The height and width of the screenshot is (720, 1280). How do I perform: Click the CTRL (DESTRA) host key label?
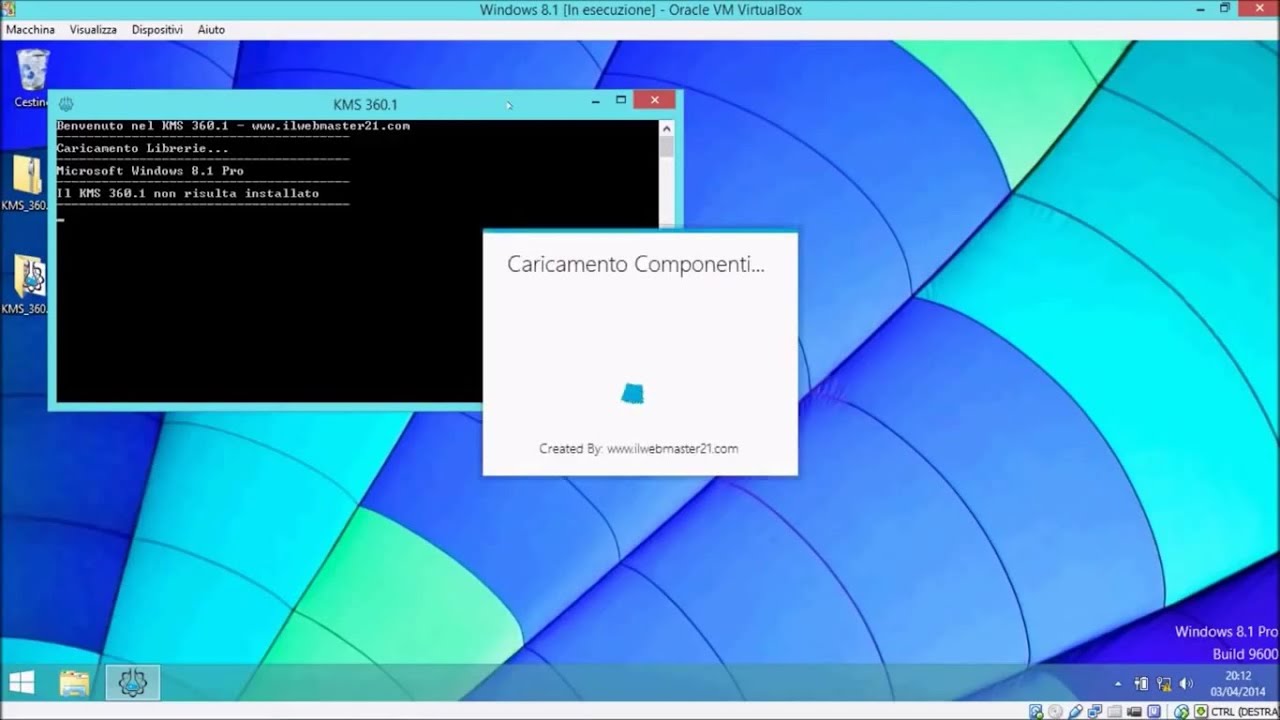[x=1244, y=712]
